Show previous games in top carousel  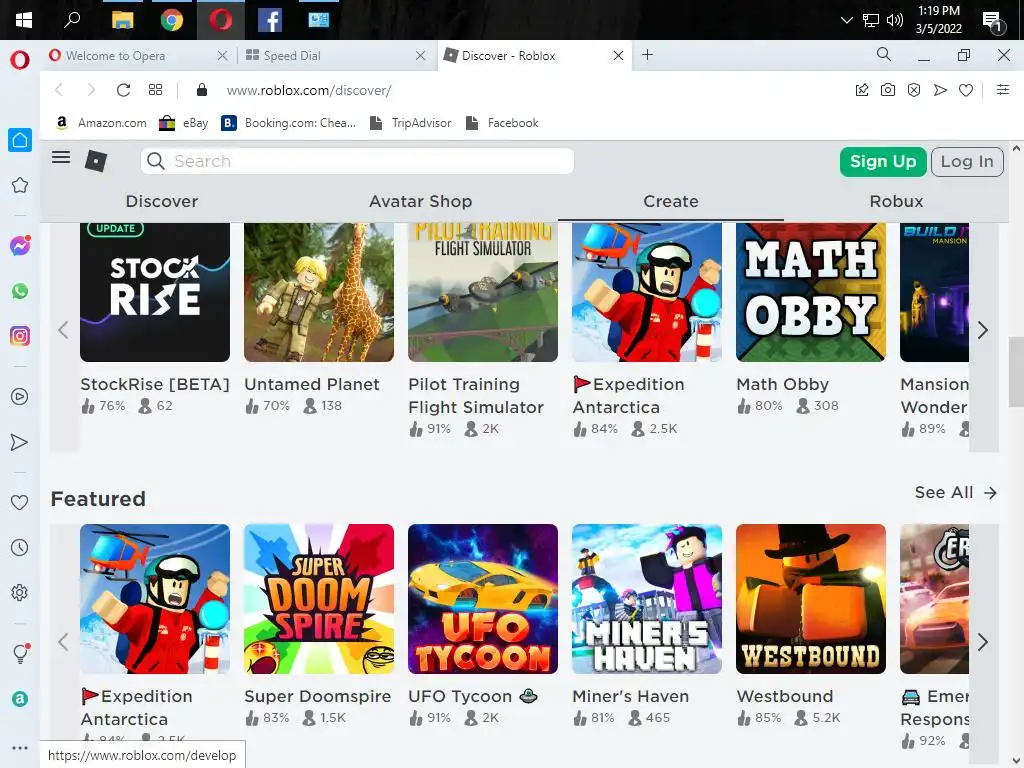(x=63, y=330)
